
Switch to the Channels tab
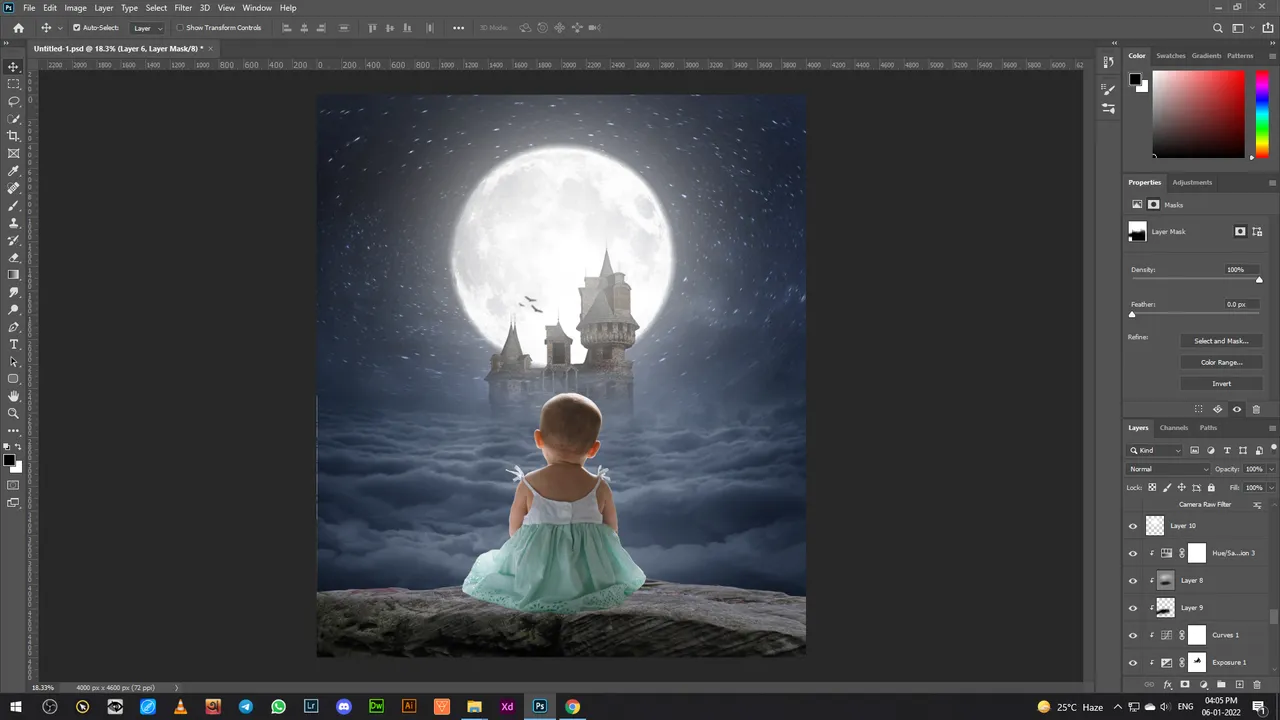click(x=1174, y=428)
